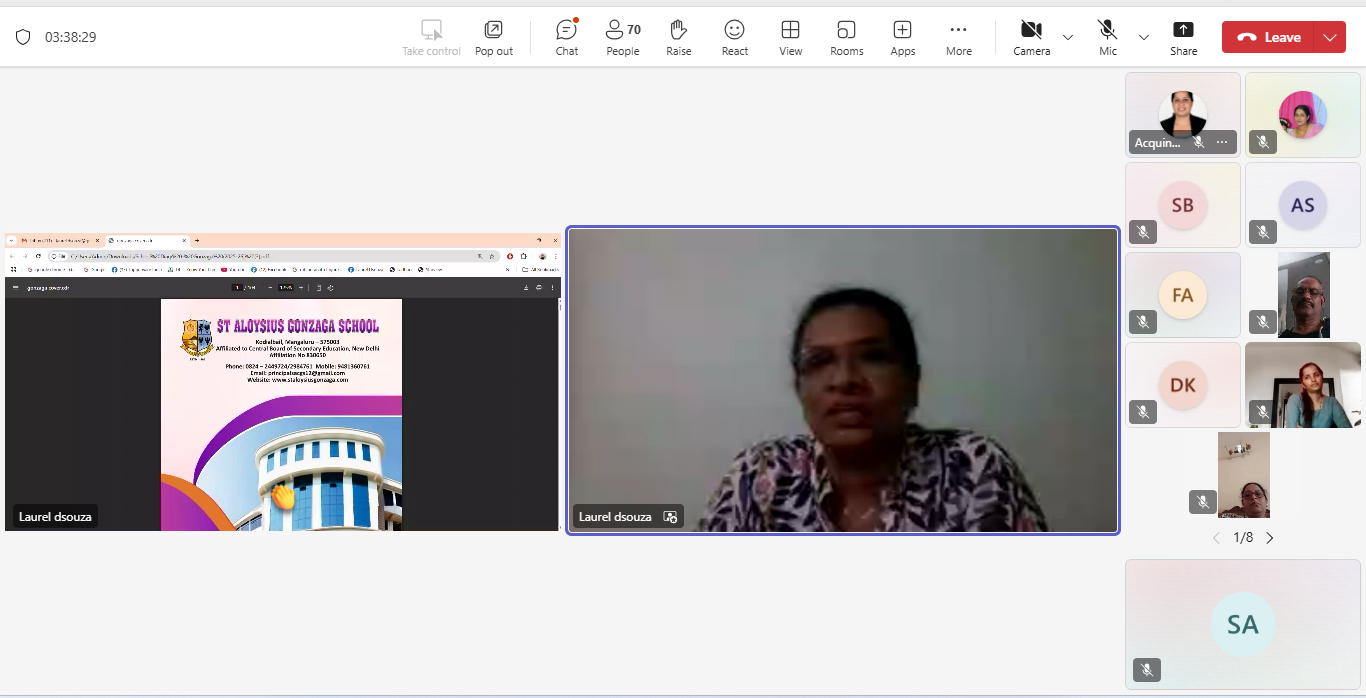Select the woman in pink avatar tile
This screenshot has width=1366, height=698.
tap(1303, 114)
